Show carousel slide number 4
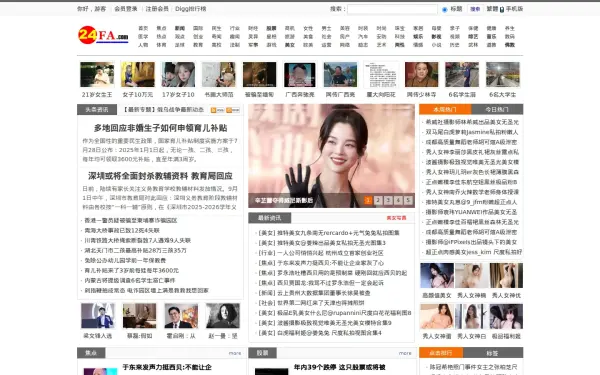The height and width of the screenshot is (375, 600). (398, 200)
